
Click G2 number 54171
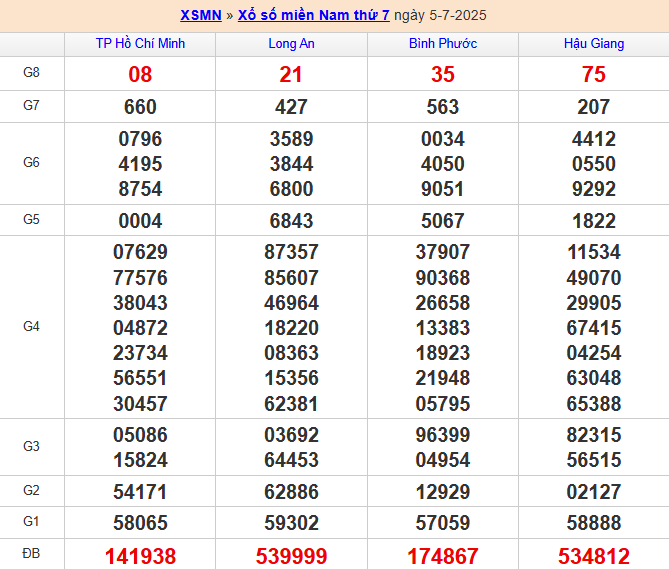coord(140,492)
